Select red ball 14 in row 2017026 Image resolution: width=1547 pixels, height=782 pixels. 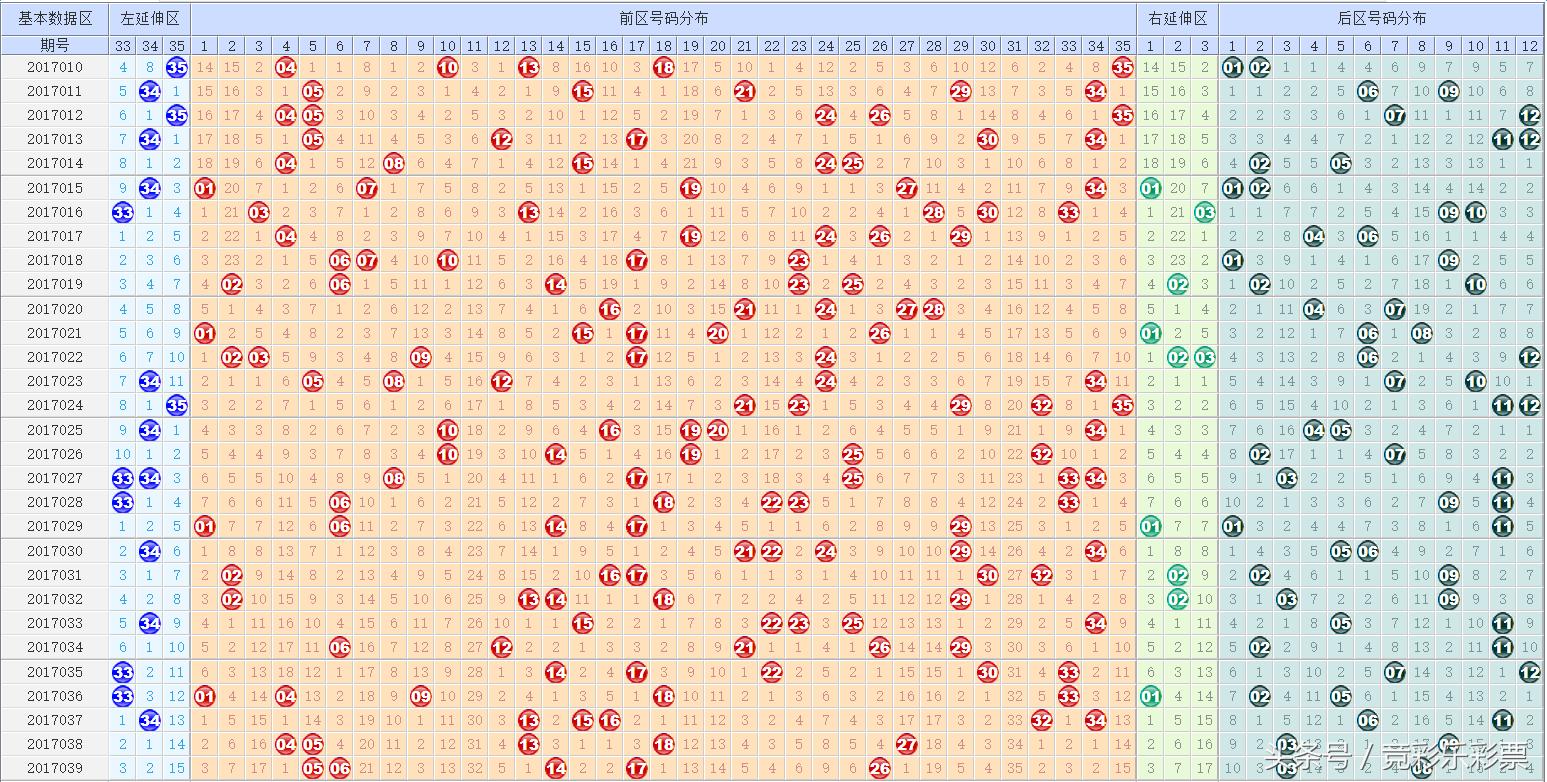(556, 454)
